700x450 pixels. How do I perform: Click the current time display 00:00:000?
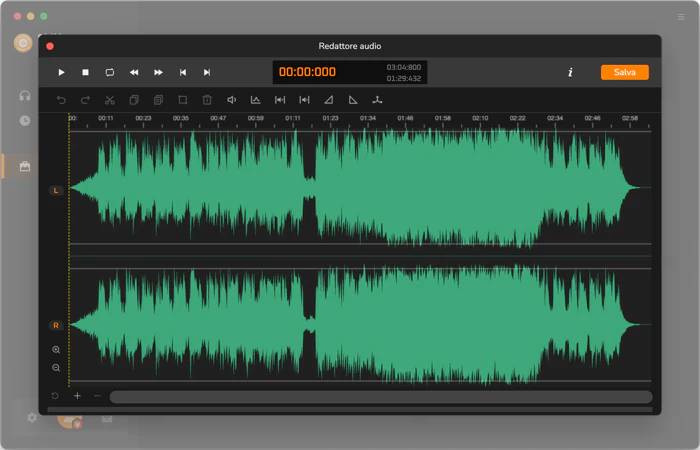click(307, 72)
